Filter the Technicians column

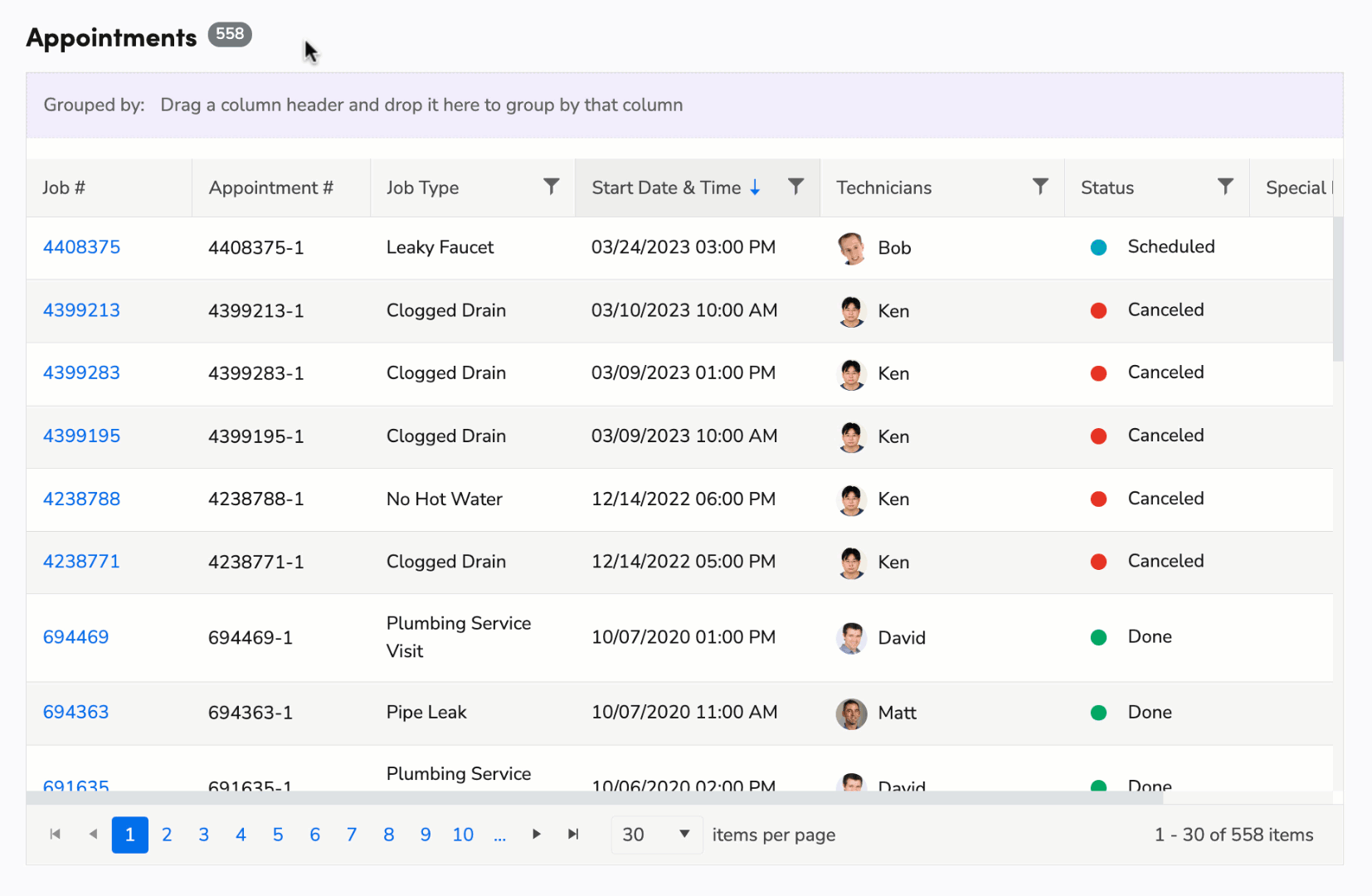tap(1041, 187)
